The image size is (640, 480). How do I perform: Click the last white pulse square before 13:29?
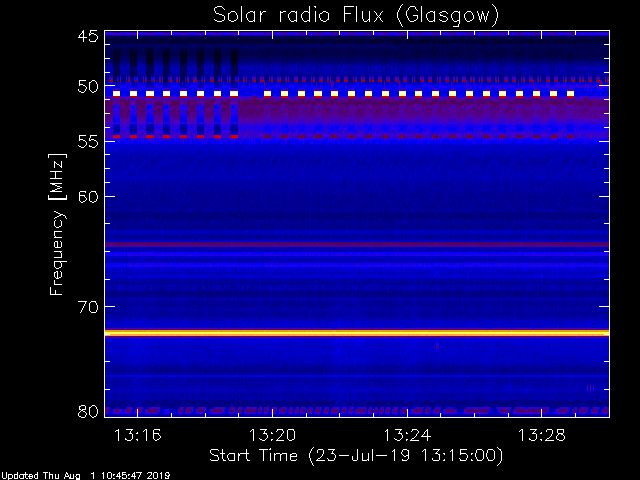[x=570, y=94]
